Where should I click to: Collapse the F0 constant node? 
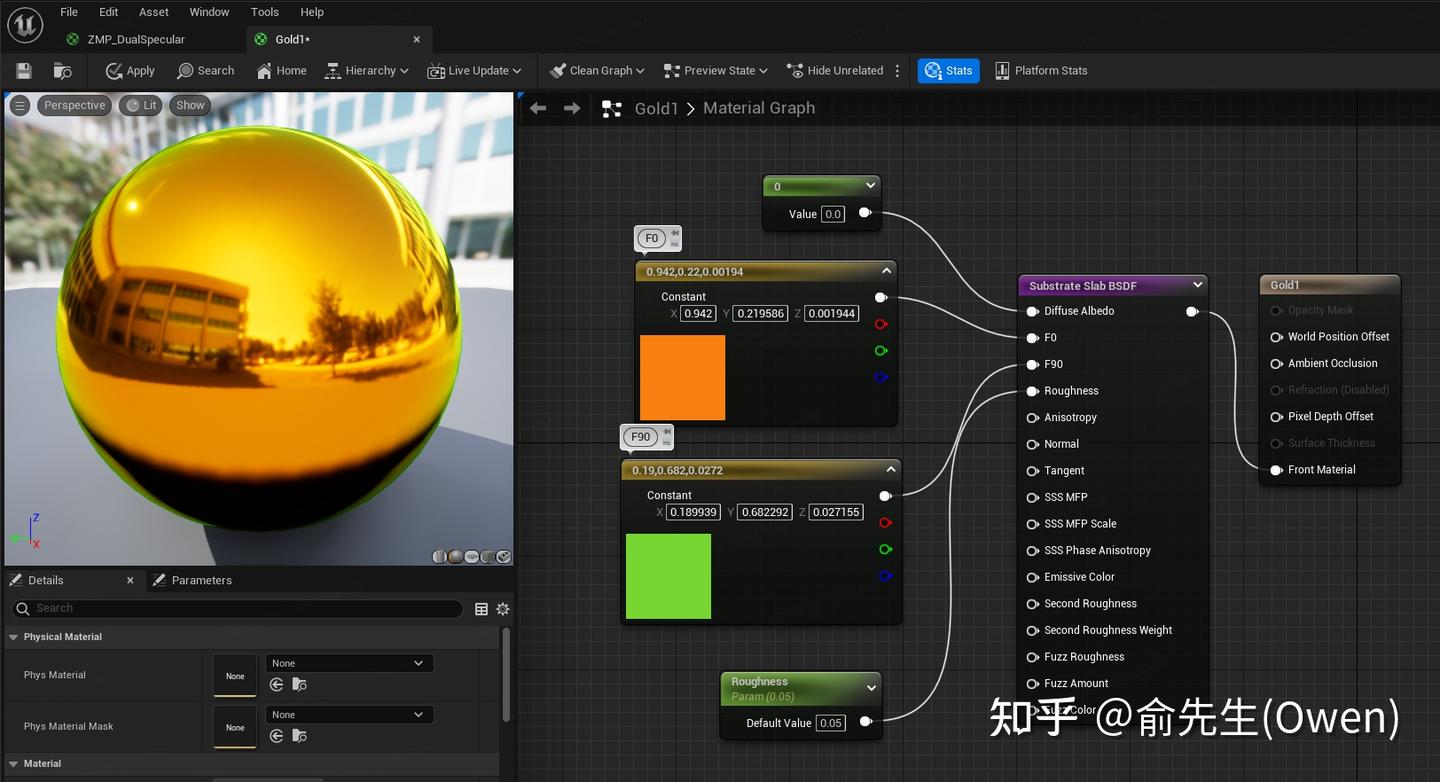point(886,271)
